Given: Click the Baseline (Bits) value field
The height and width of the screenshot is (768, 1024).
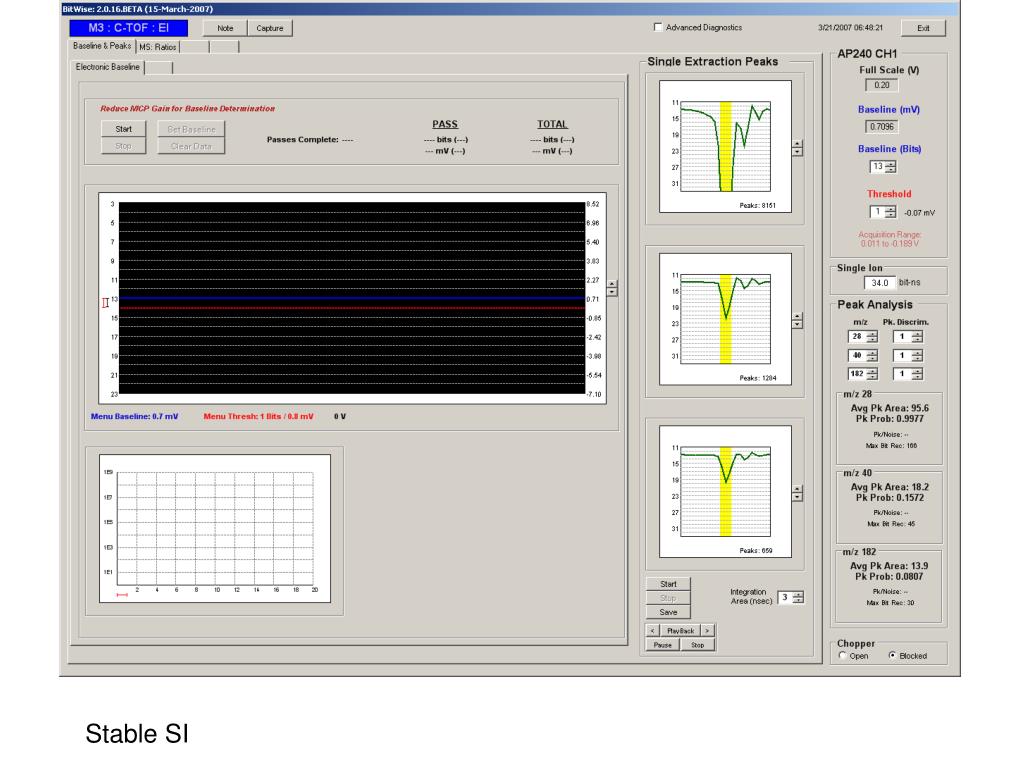Looking at the screenshot, I should 877,167.
